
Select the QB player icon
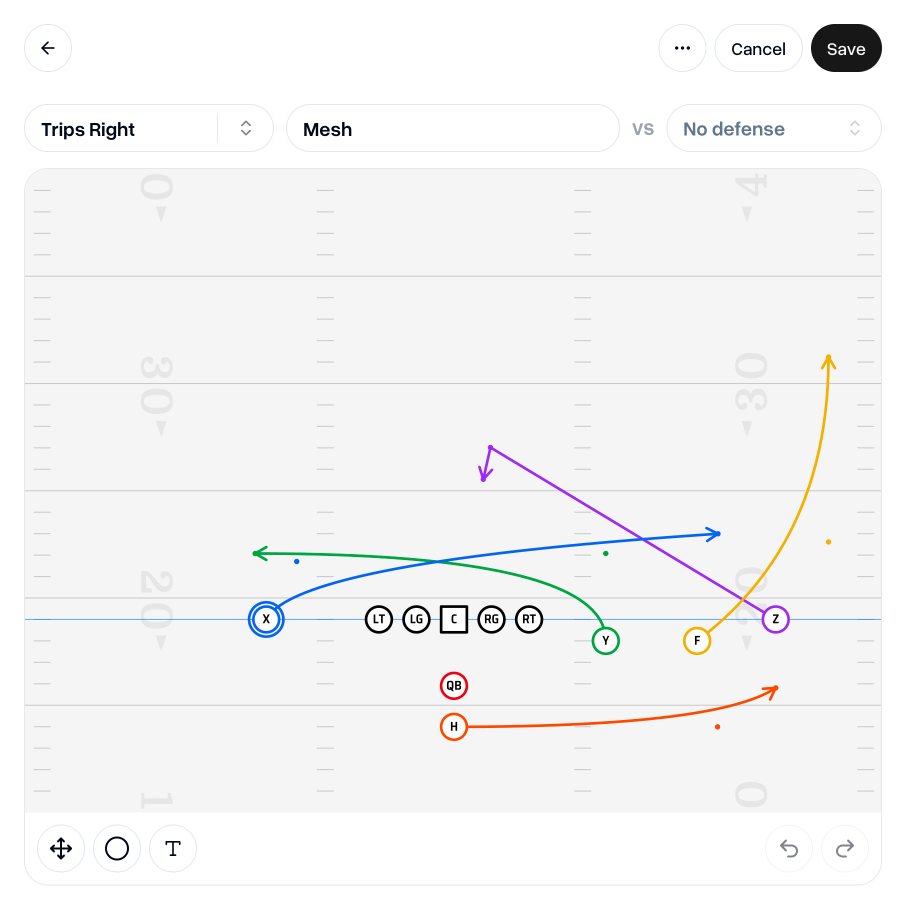[454, 686]
